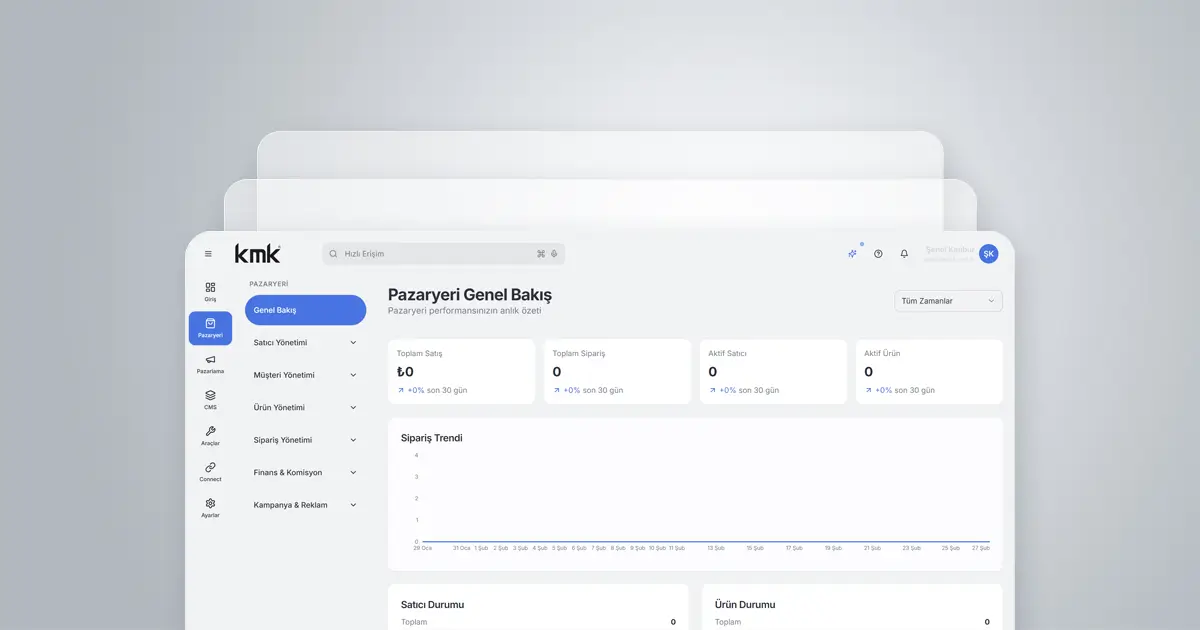This screenshot has height=630, width=1200.
Task: Click the Hızlı Erişim search field
Action: pos(443,254)
